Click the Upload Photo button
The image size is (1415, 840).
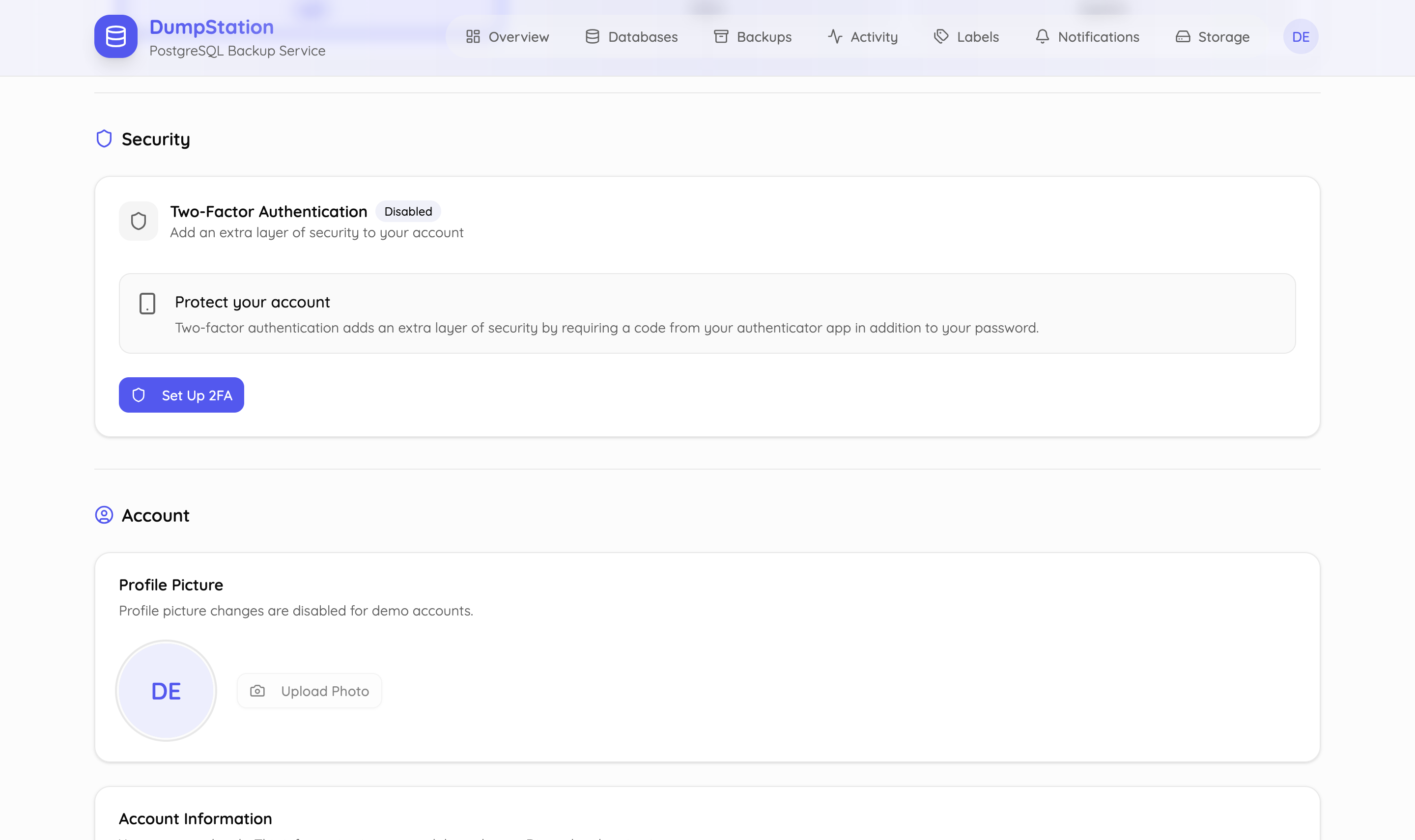[309, 691]
